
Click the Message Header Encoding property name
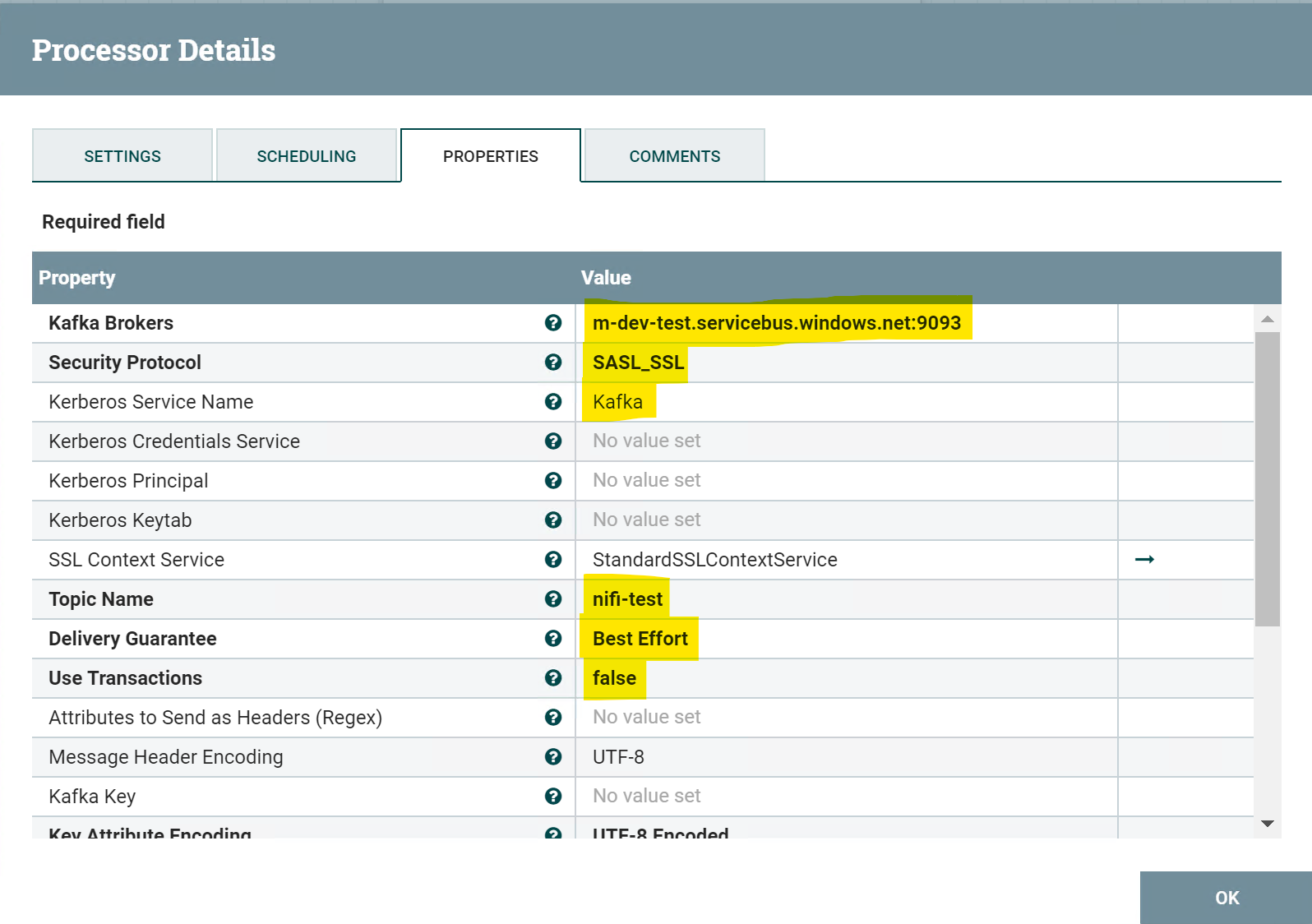tap(166, 757)
